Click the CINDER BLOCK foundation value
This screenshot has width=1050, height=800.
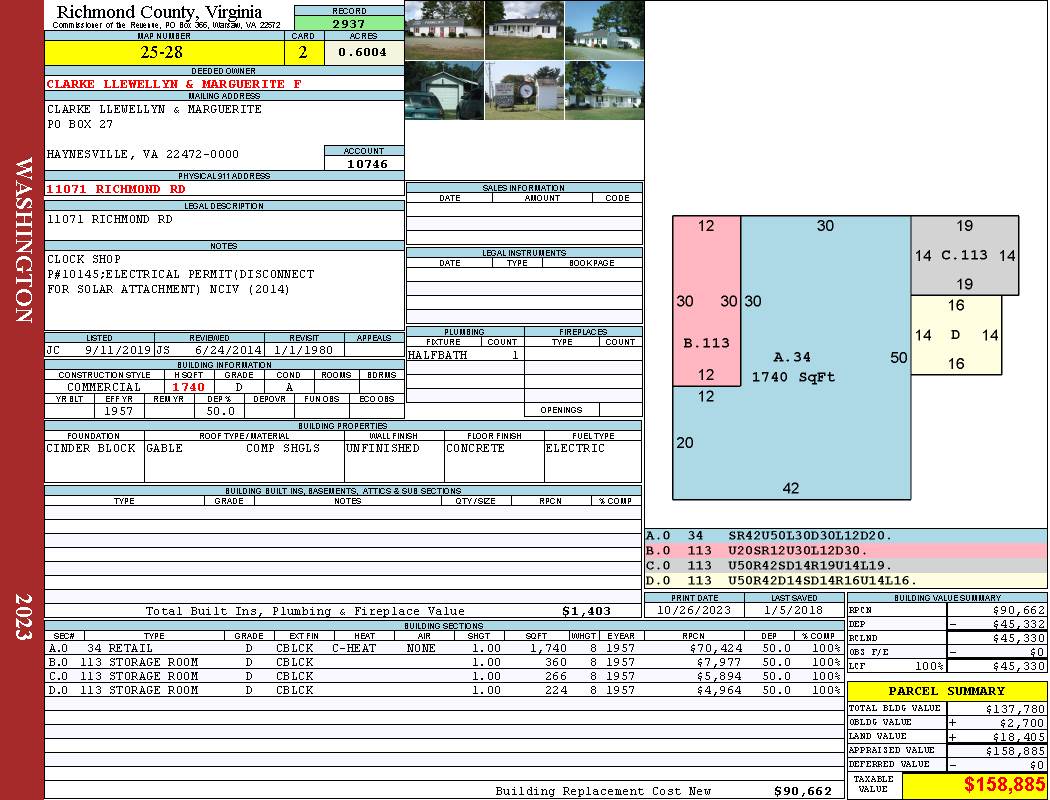click(91, 448)
